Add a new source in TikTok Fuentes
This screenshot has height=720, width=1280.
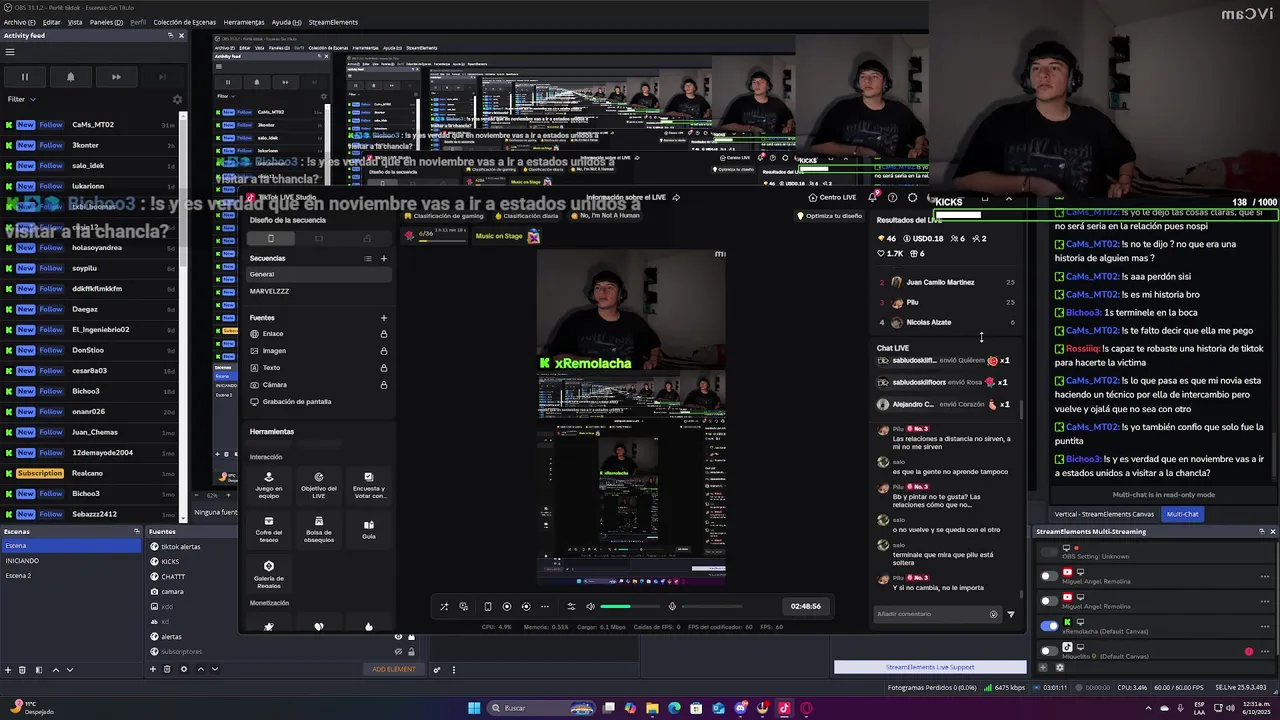383,318
